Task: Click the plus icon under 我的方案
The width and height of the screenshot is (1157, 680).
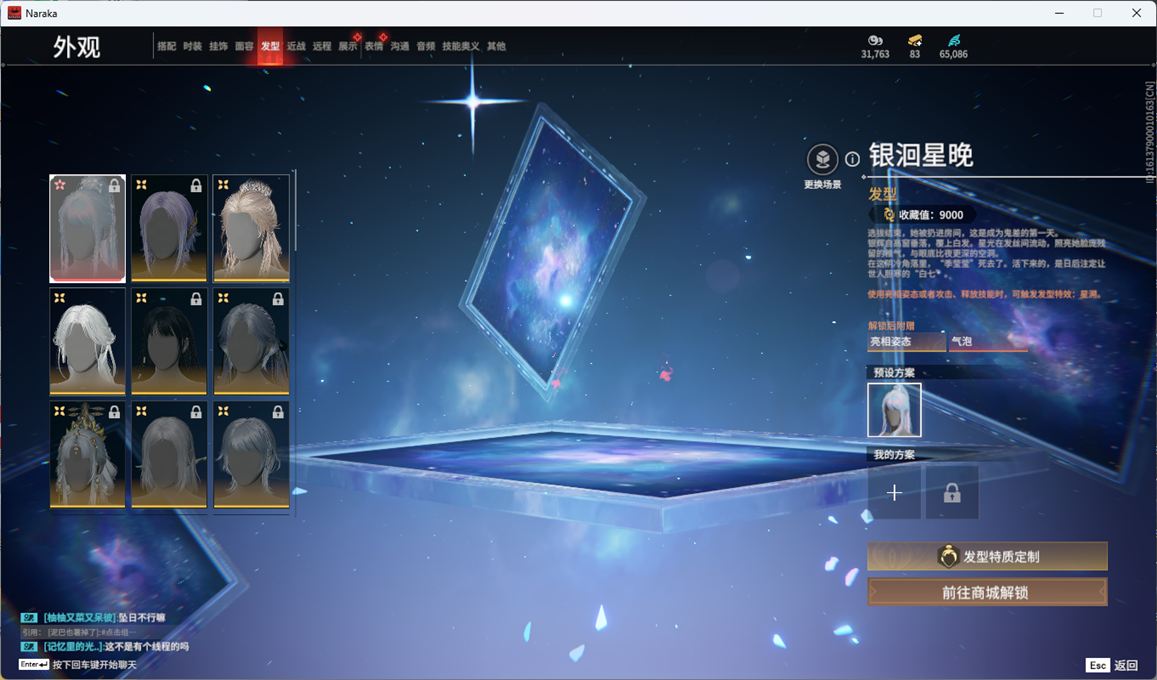Action: tap(894, 493)
